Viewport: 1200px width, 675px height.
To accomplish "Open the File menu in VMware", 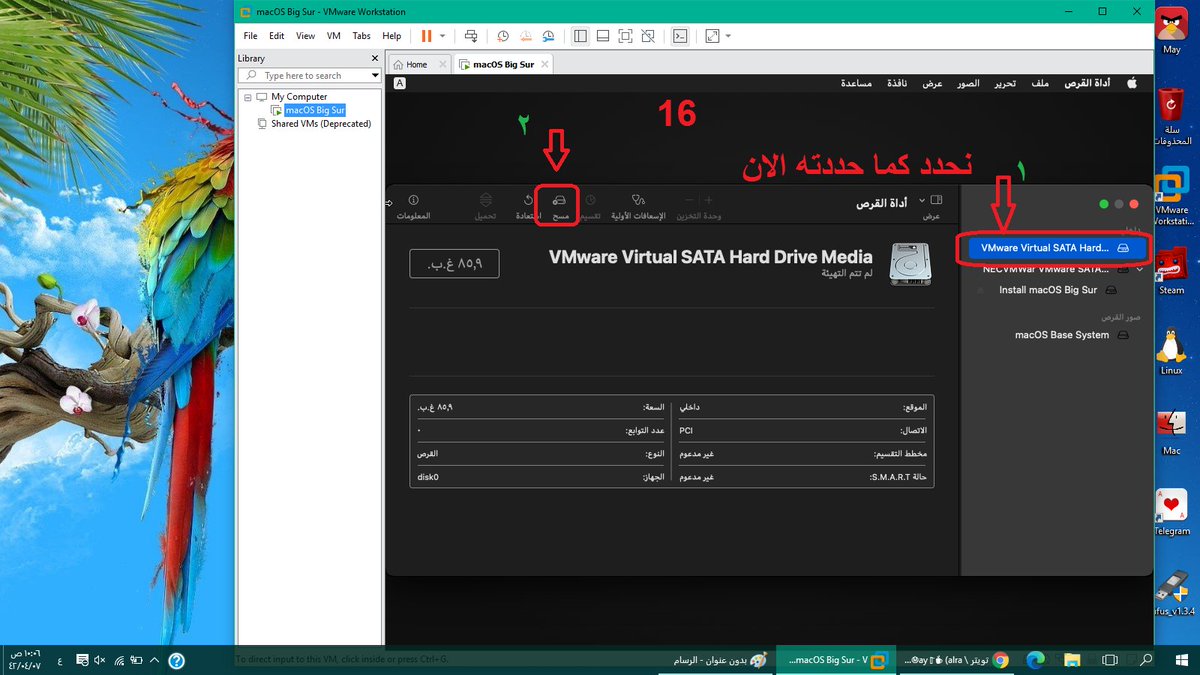I will point(251,36).
